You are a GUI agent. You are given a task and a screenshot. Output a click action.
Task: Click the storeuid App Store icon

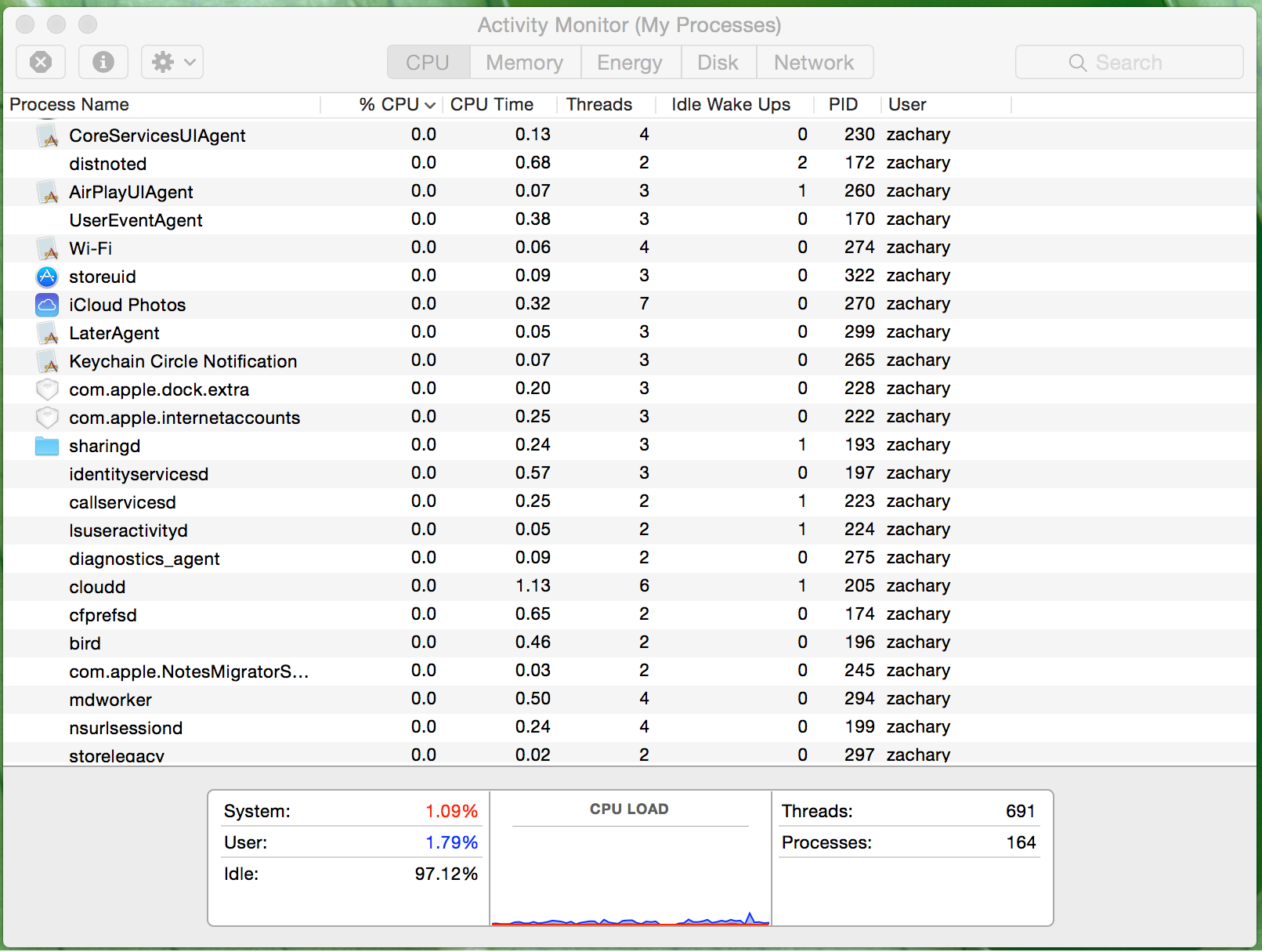48,277
